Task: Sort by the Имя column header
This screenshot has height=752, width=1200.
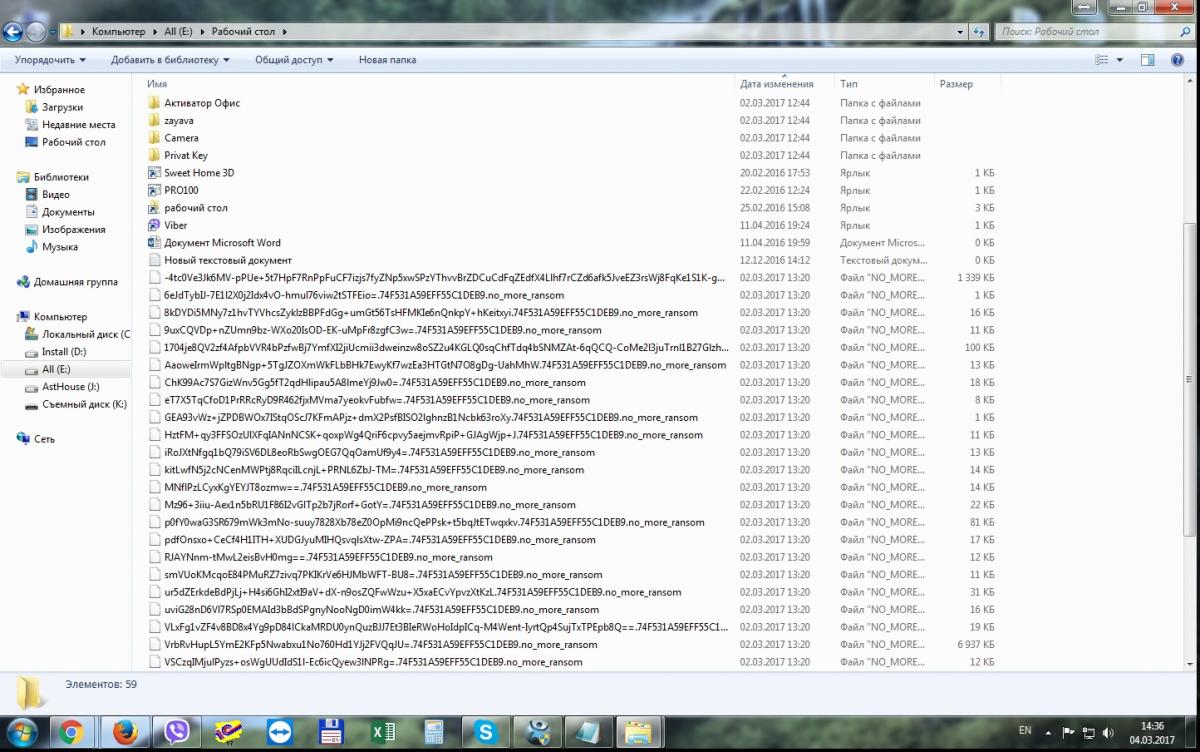Action: click(x=157, y=84)
